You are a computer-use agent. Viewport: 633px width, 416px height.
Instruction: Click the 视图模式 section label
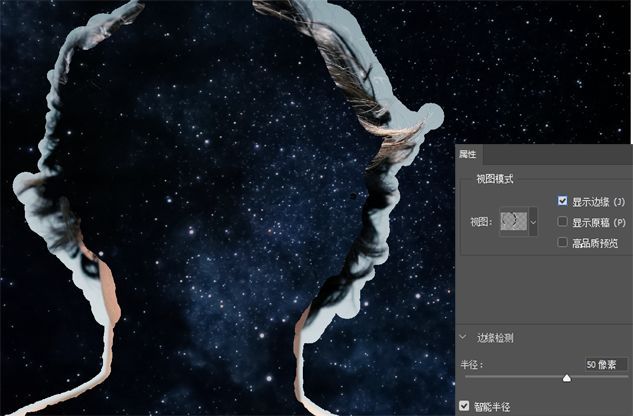pyautogui.click(x=495, y=179)
